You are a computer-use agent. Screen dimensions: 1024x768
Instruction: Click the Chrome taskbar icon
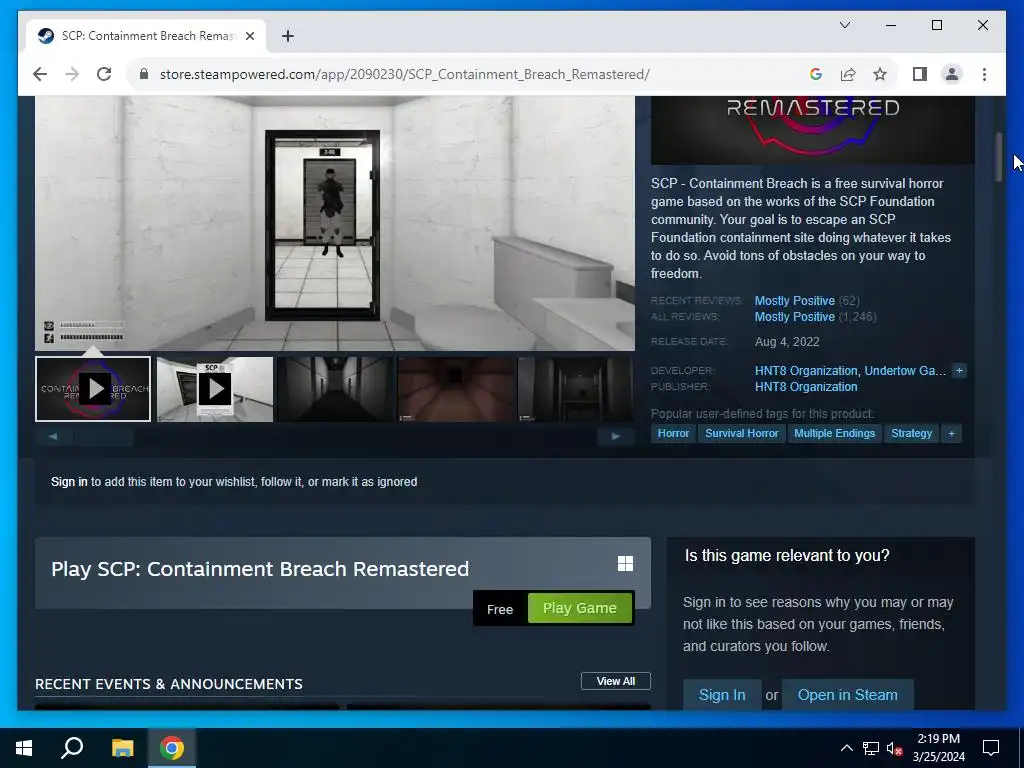click(x=172, y=748)
